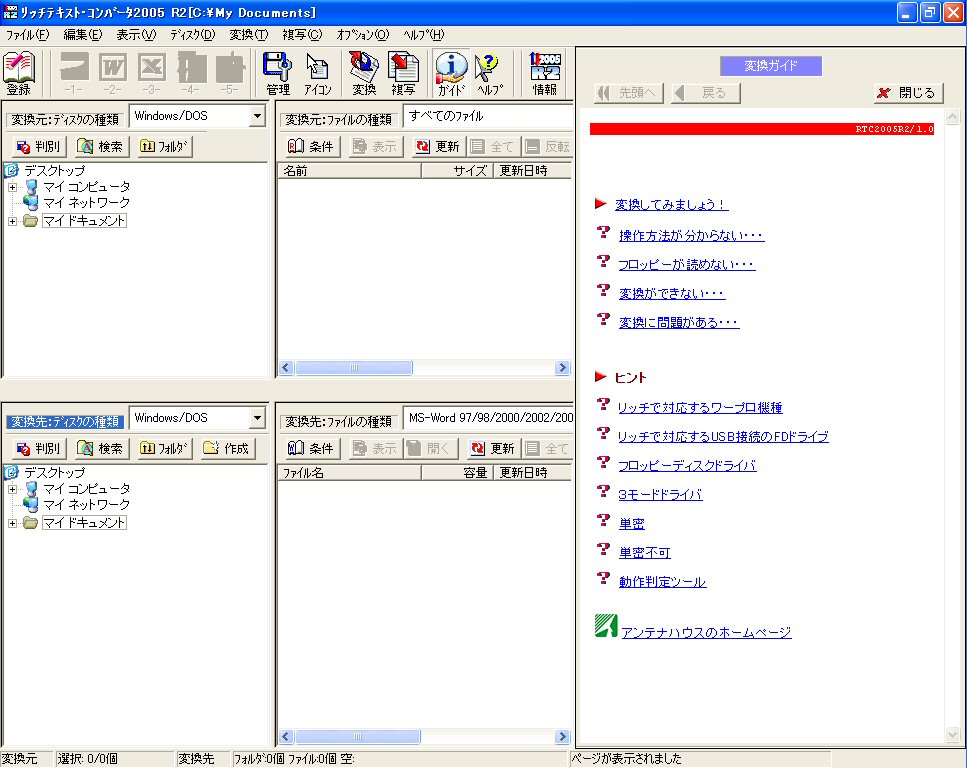Click 判別 in destination disk pane
The width and height of the screenshot is (967, 768).
[38, 448]
